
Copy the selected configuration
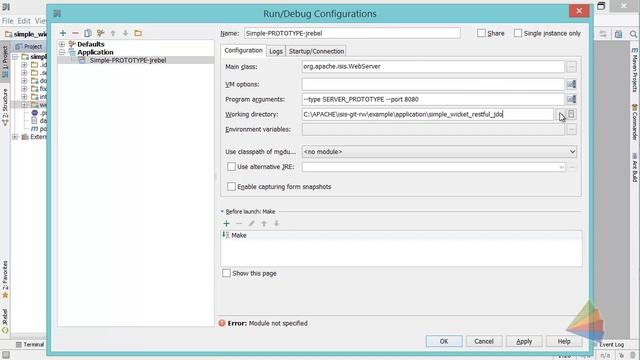(x=88, y=33)
